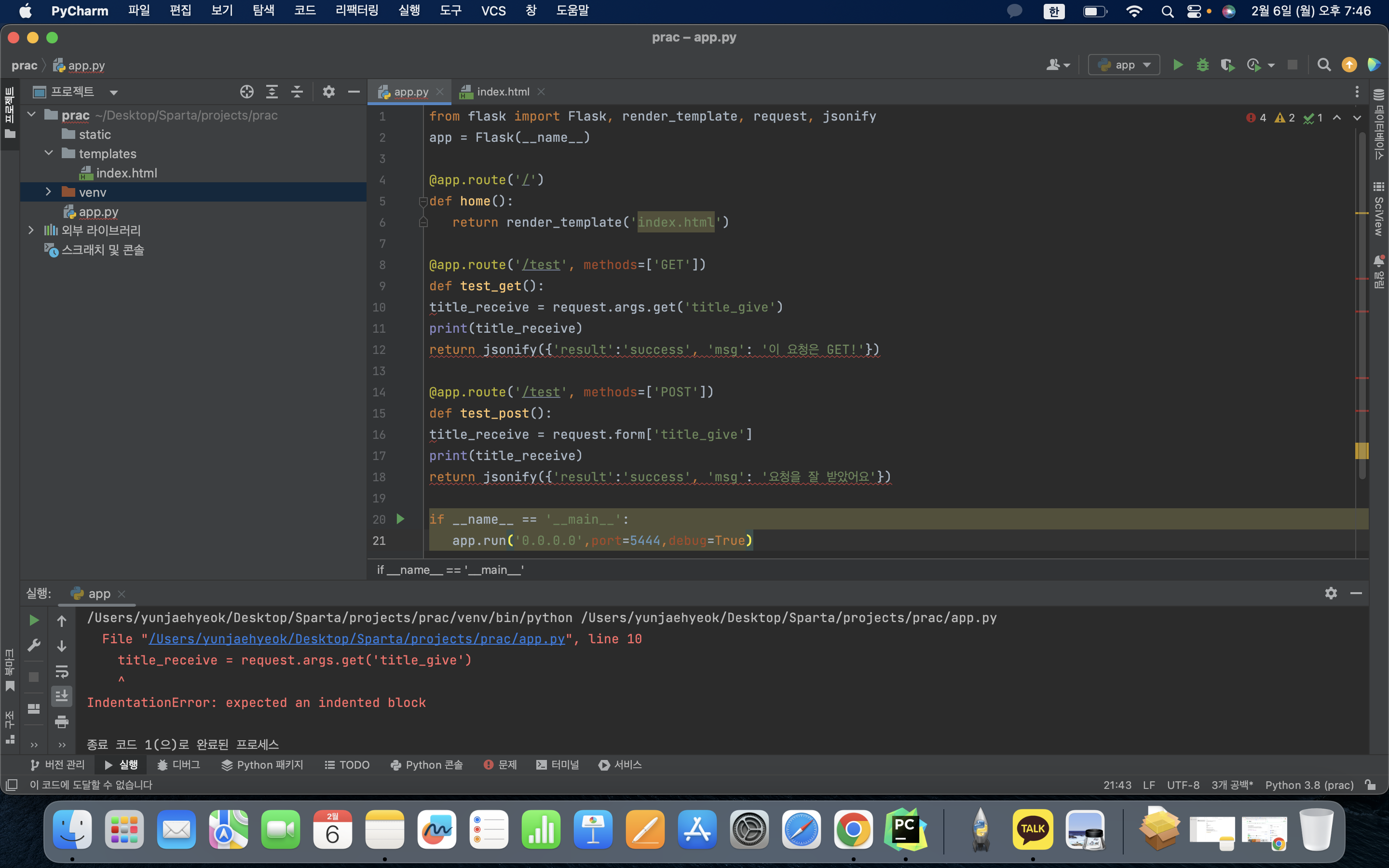Screen dimensions: 1389x868
Task: Run the app configuration with green play button
Action: click(x=1178, y=65)
